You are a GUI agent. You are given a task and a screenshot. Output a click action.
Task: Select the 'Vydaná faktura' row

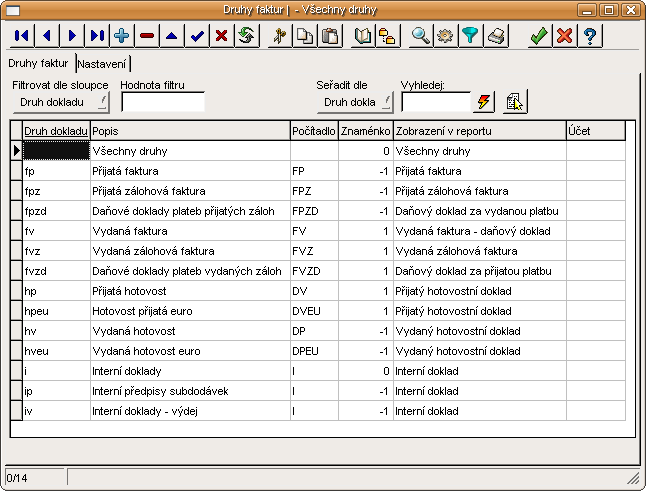pos(189,231)
